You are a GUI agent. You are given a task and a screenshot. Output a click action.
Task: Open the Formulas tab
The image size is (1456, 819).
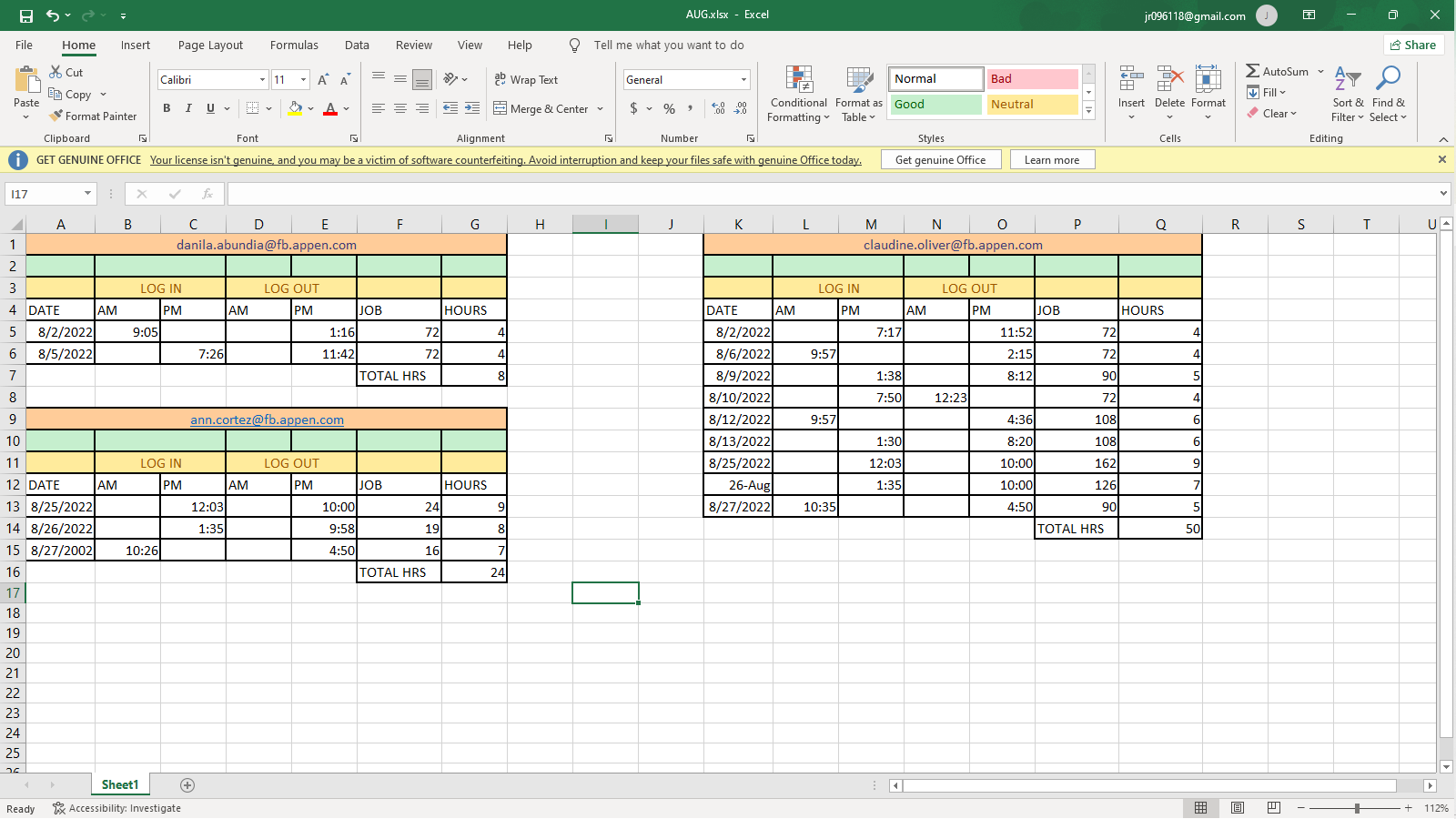(x=294, y=45)
